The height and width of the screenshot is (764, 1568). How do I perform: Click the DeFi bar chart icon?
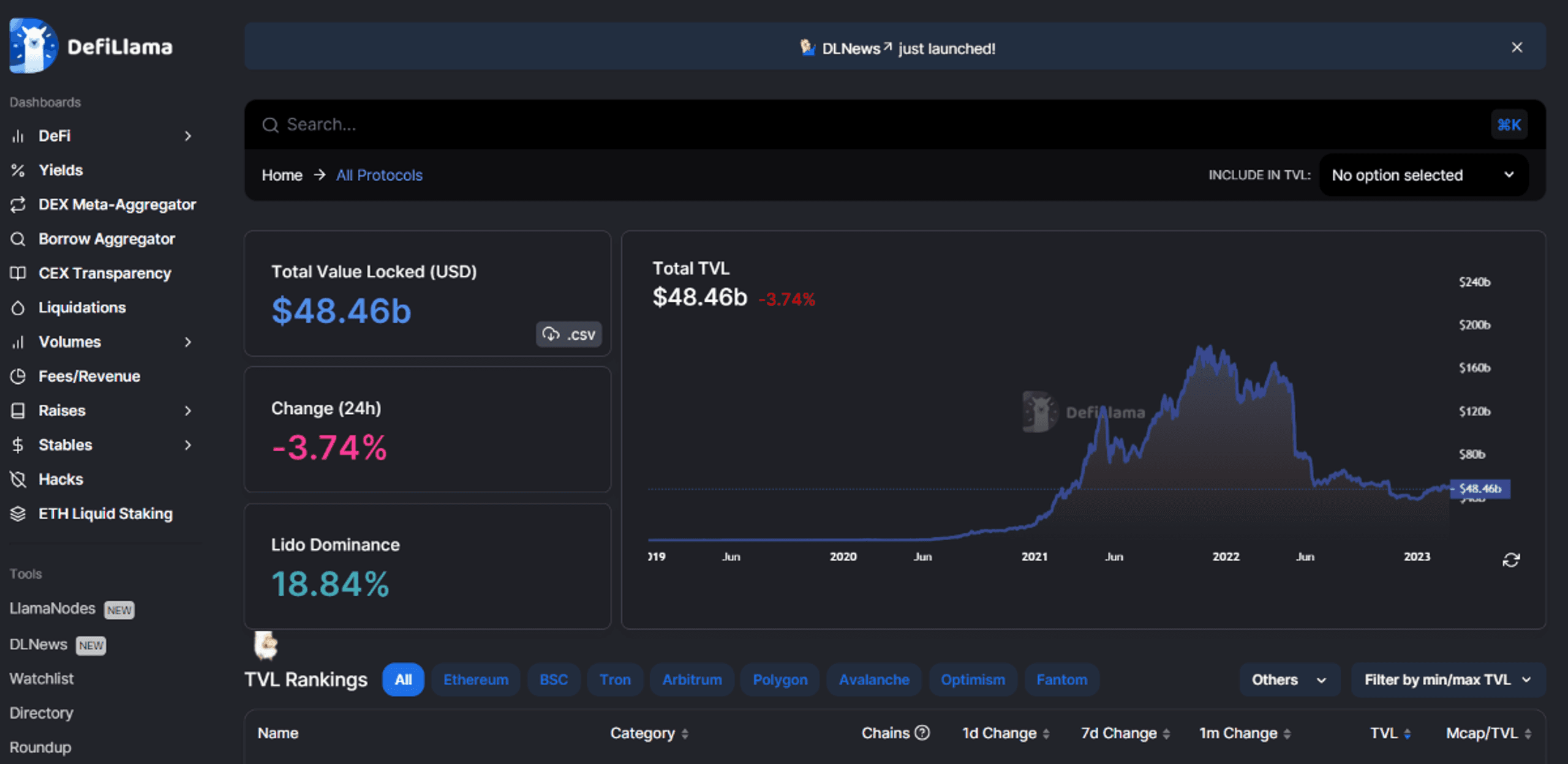[x=18, y=136]
